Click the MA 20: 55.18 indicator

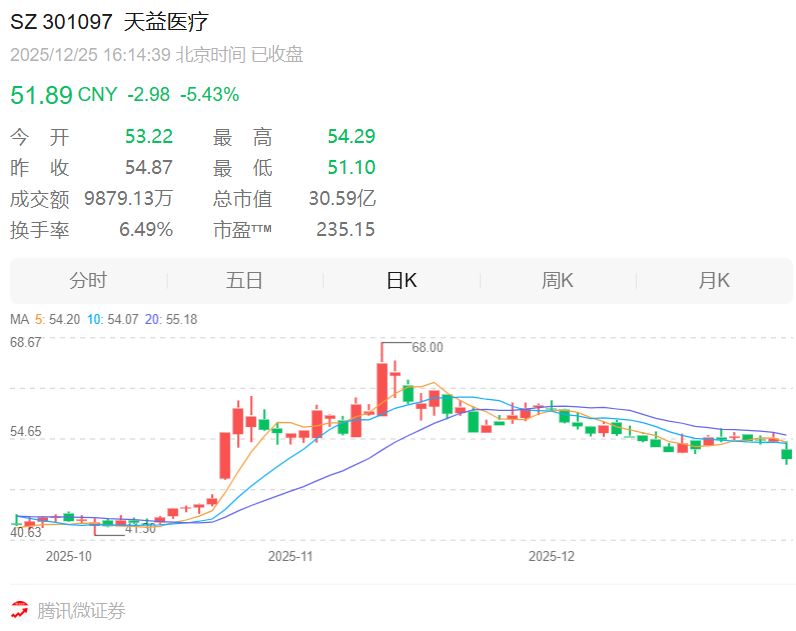171,319
